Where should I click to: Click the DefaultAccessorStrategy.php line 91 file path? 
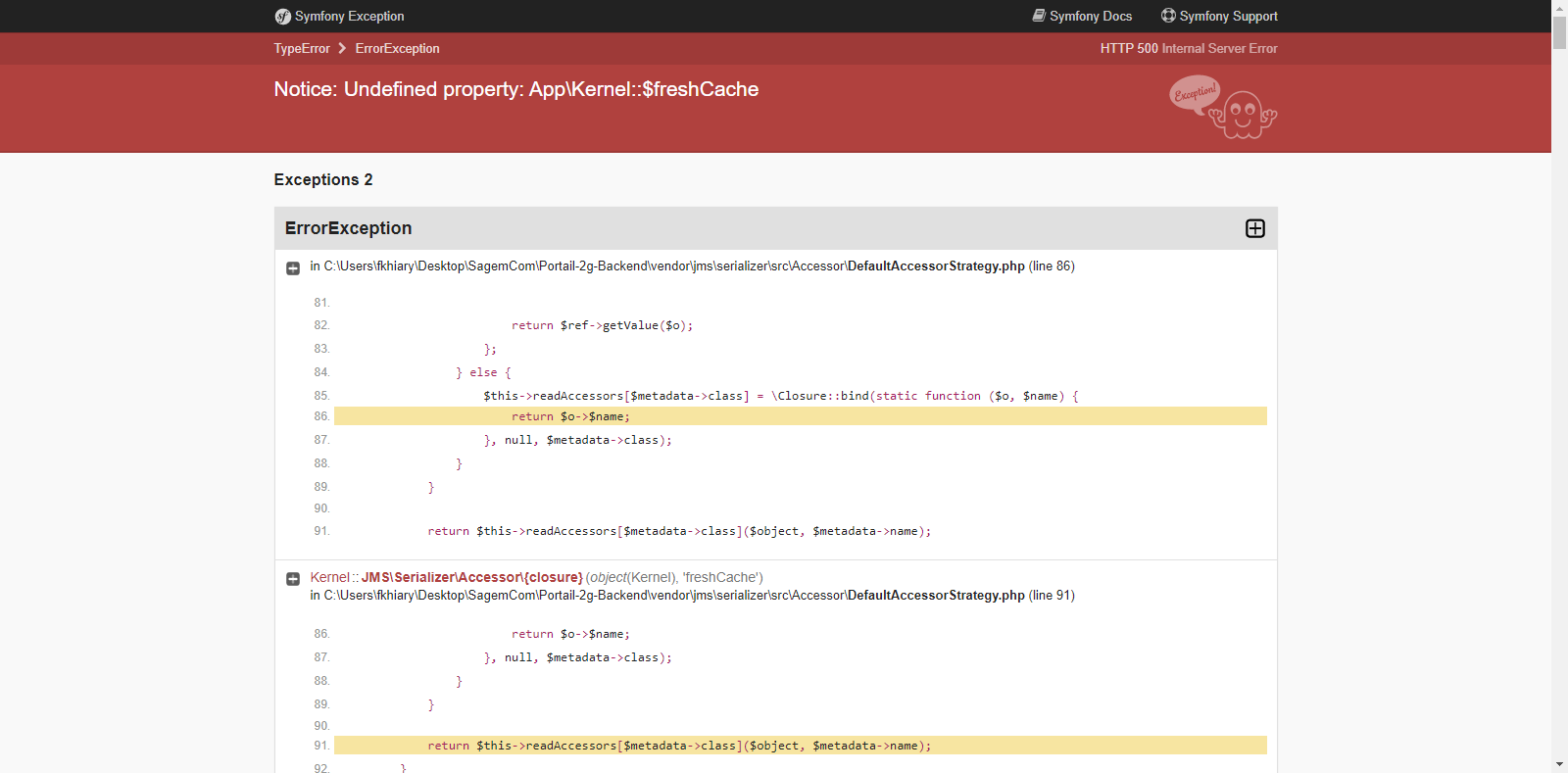point(693,596)
